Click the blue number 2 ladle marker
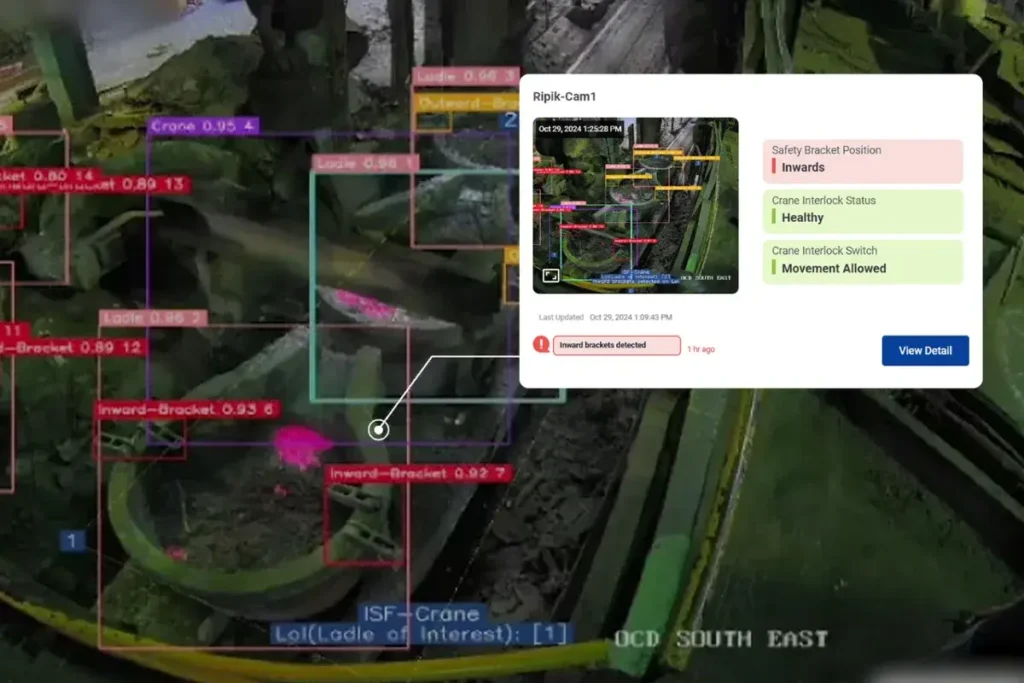Image resolution: width=1024 pixels, height=683 pixels. tap(510, 121)
